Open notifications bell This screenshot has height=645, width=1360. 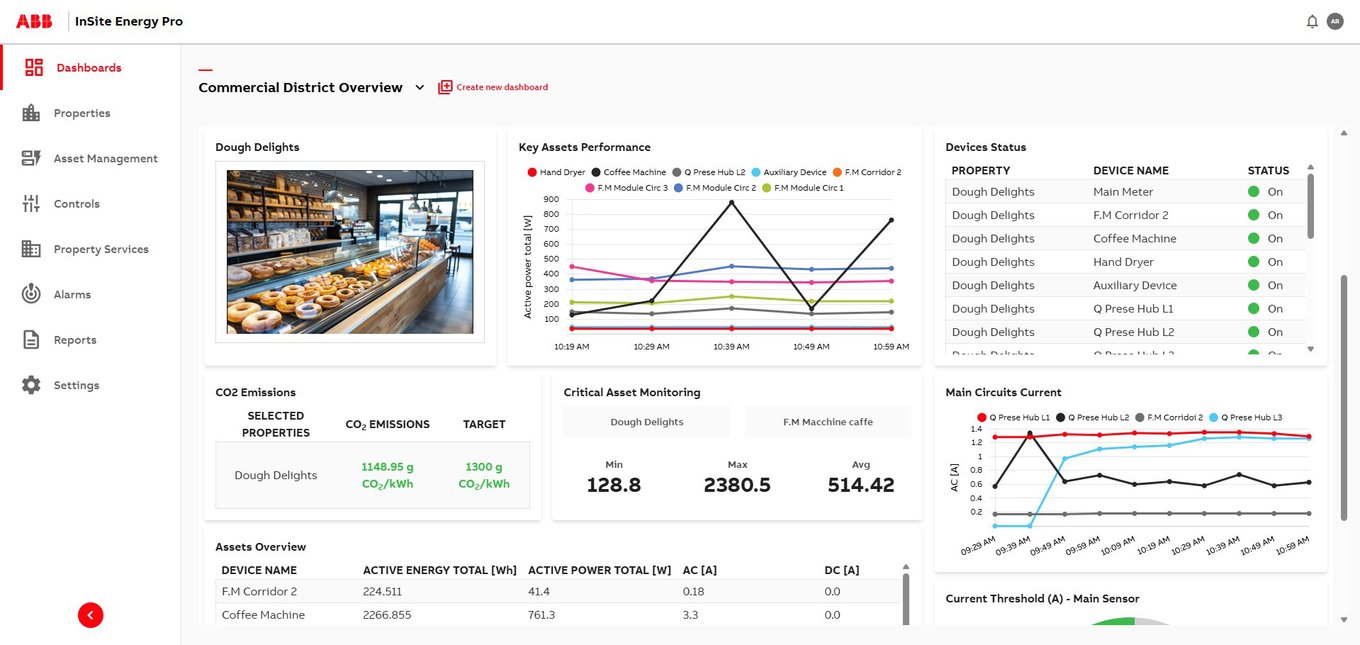[1312, 21]
